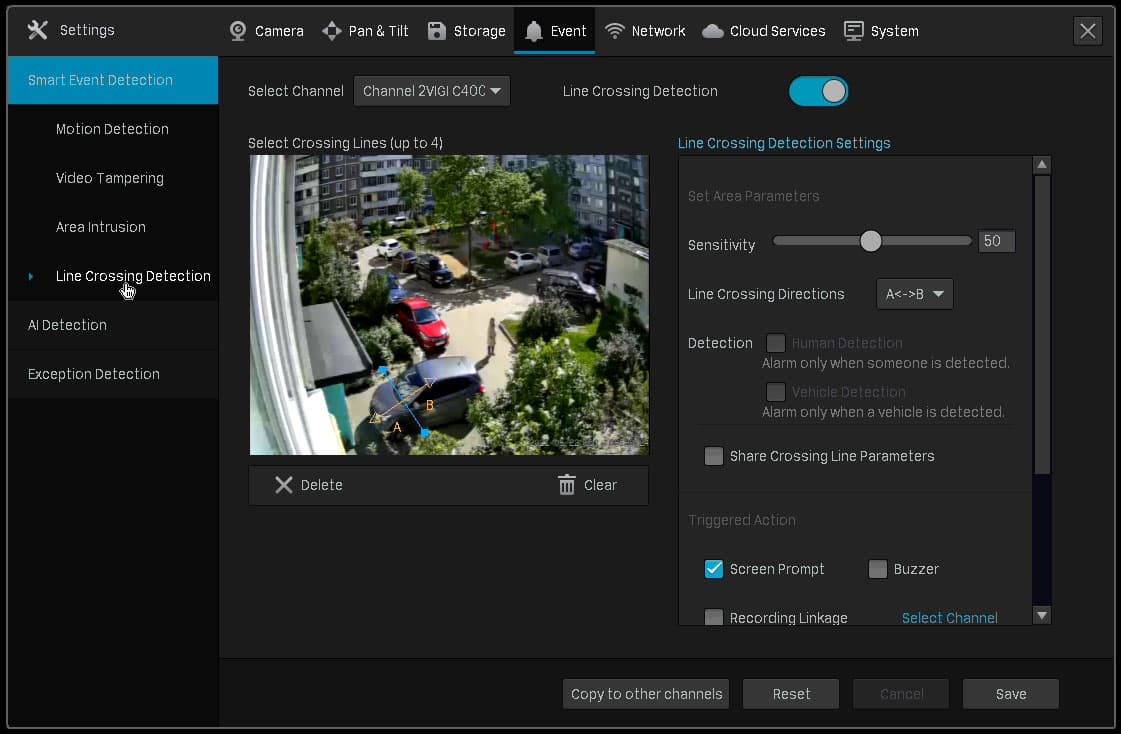Click the System monitor icon

[x=854, y=31]
